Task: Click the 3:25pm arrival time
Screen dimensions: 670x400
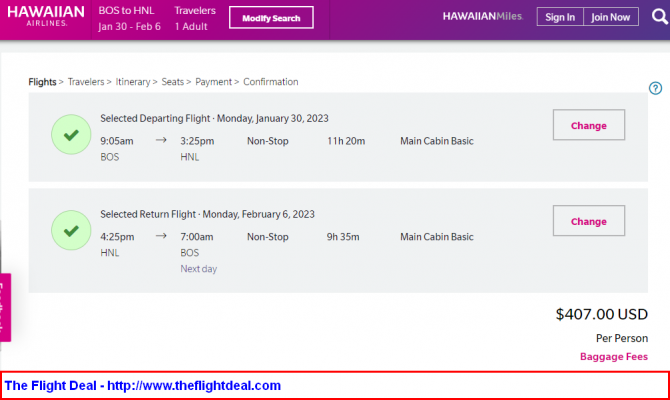Action: 197,141
